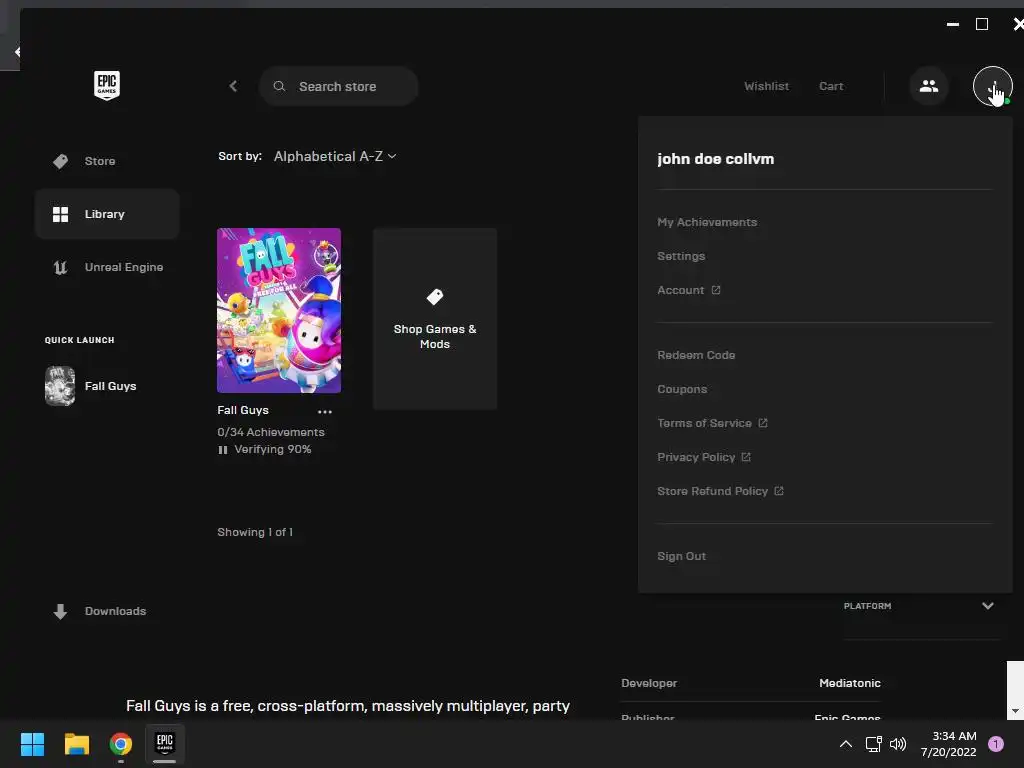Show hidden tray icons chevron
This screenshot has height=768, width=1024.
846,744
